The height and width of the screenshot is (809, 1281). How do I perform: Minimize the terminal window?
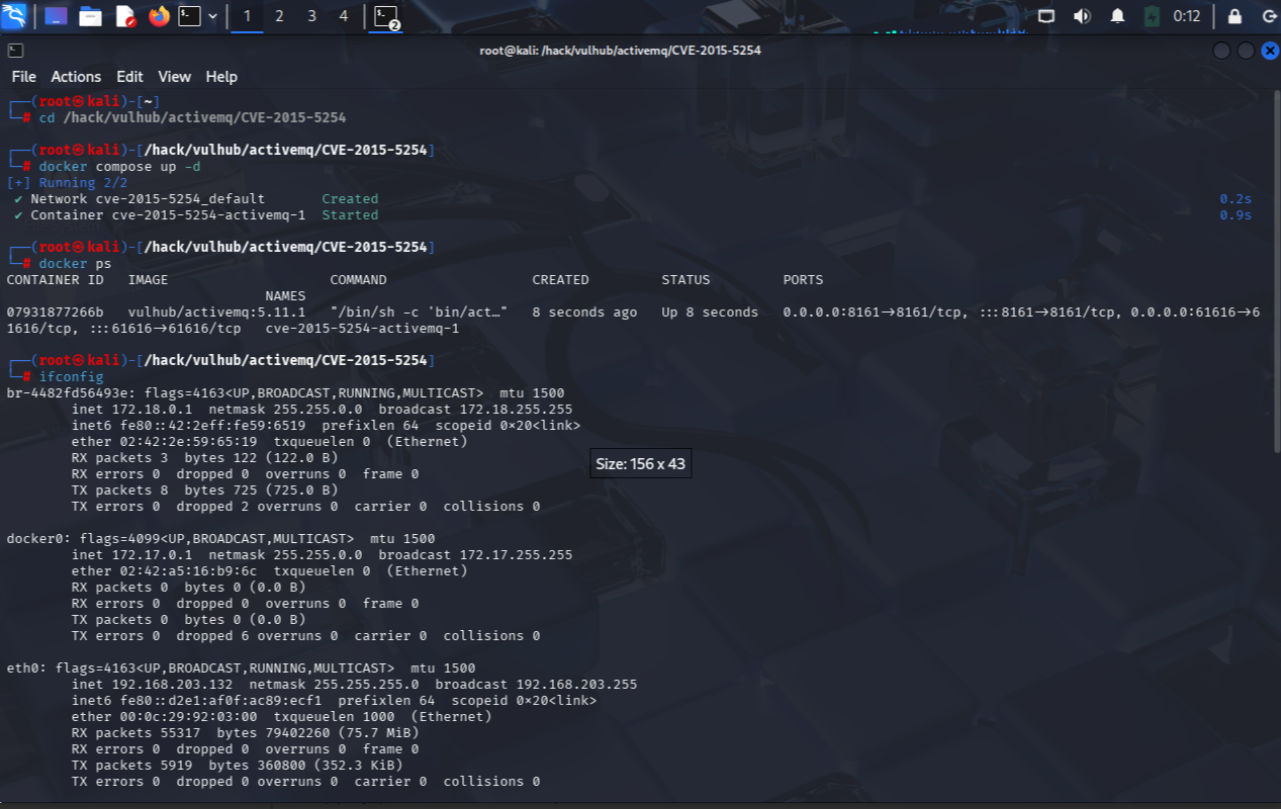[x=1222, y=51]
